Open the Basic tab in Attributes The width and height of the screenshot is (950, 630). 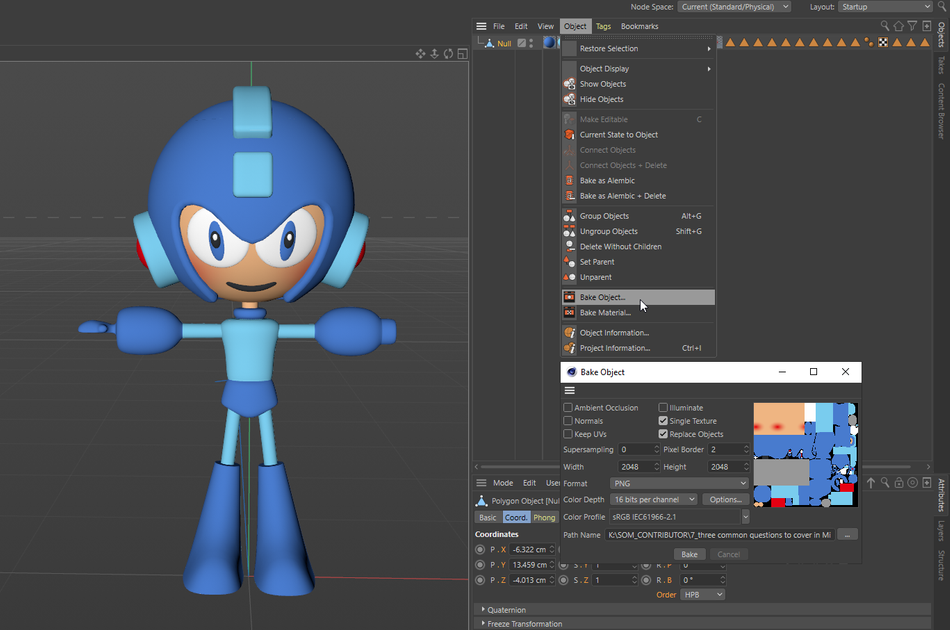pyautogui.click(x=488, y=517)
